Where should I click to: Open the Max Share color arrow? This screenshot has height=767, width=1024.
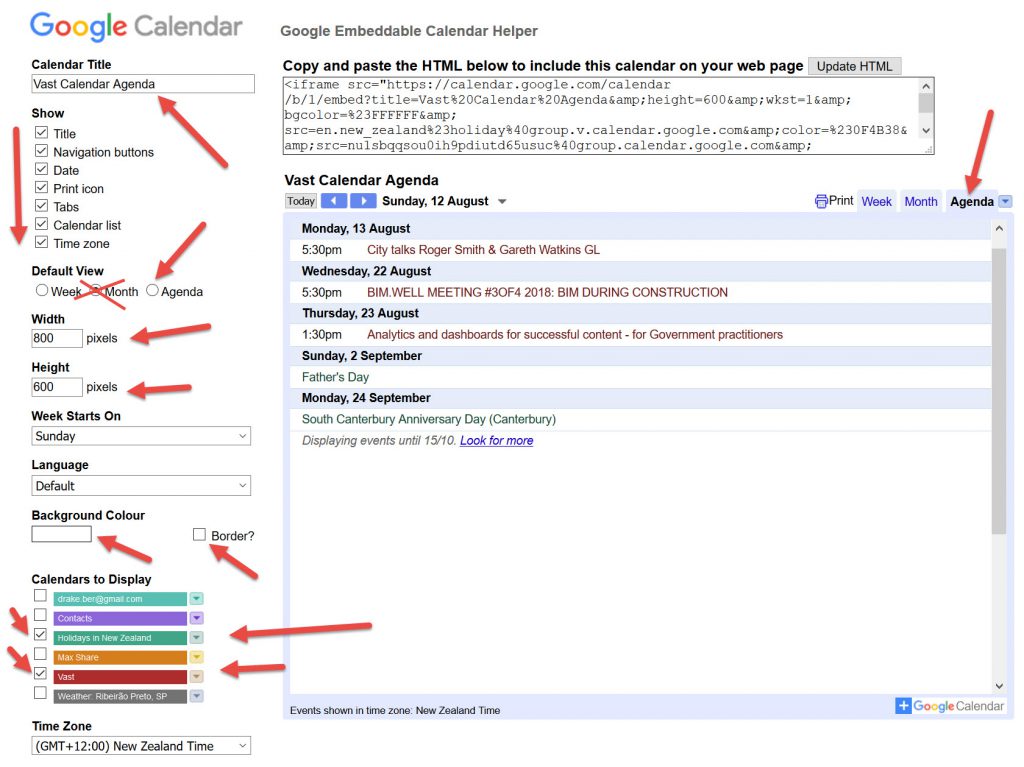click(197, 658)
